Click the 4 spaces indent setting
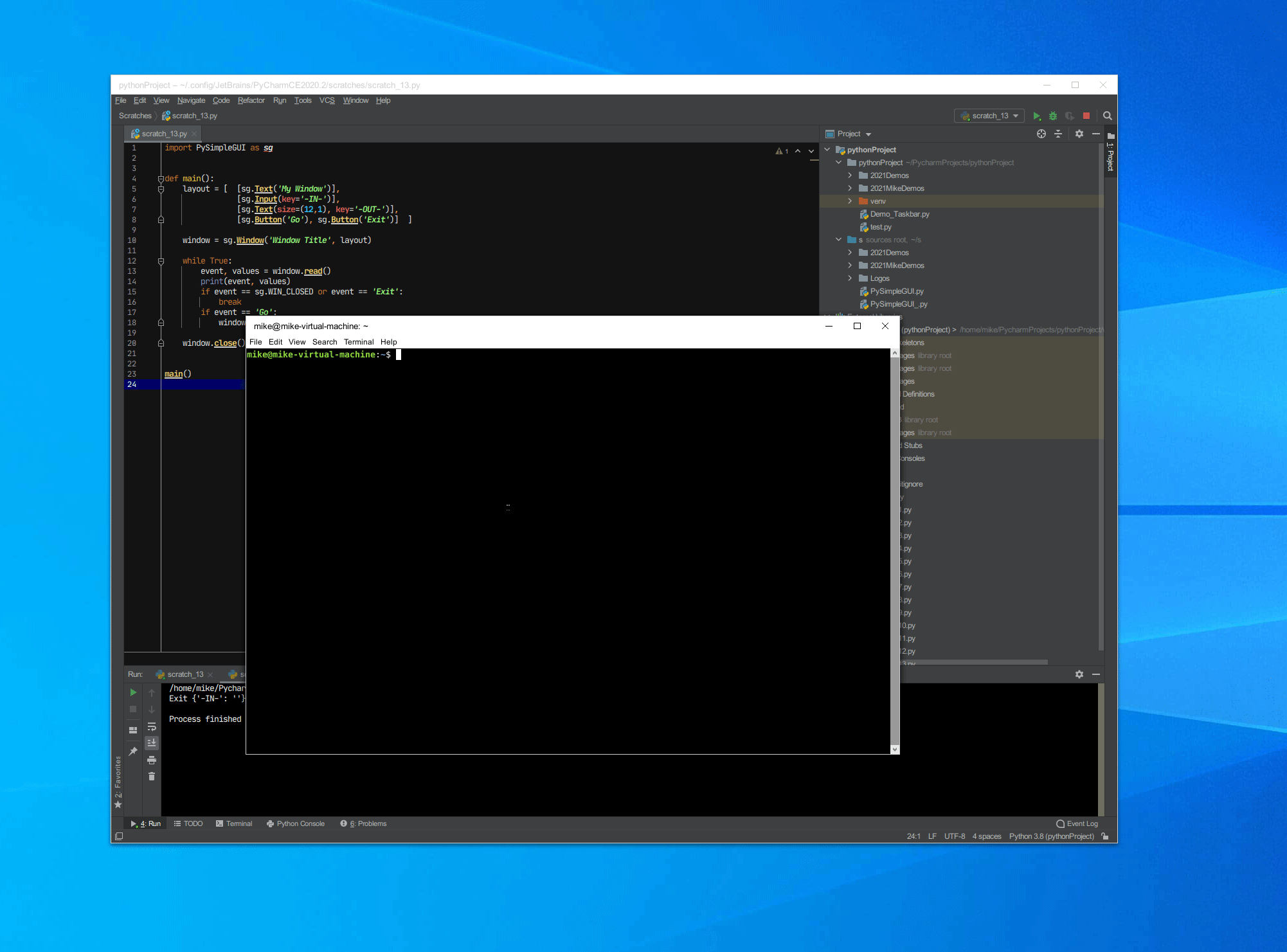This screenshot has height=952, width=1287. [987, 836]
